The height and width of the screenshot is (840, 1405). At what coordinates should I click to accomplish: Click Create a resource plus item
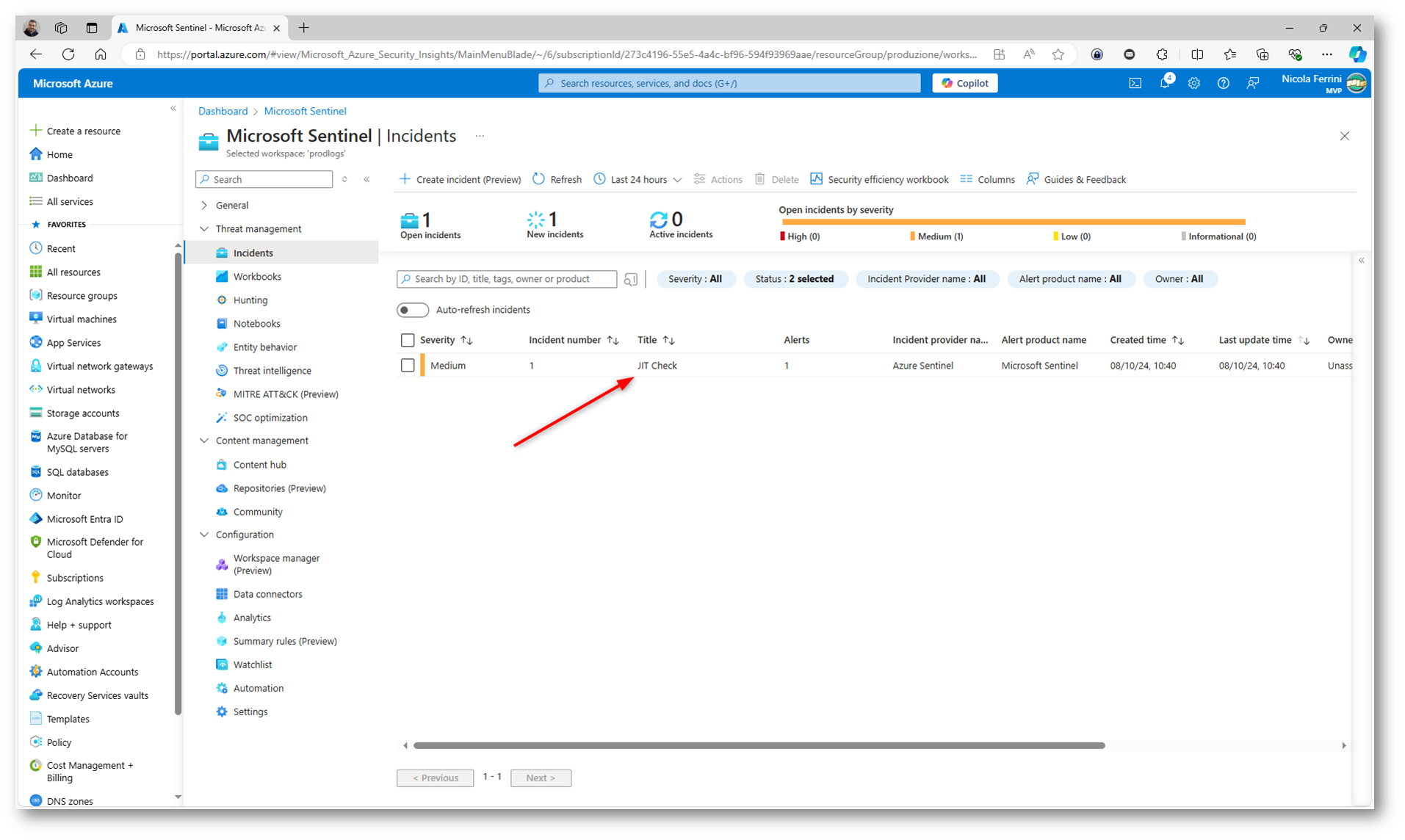[83, 131]
